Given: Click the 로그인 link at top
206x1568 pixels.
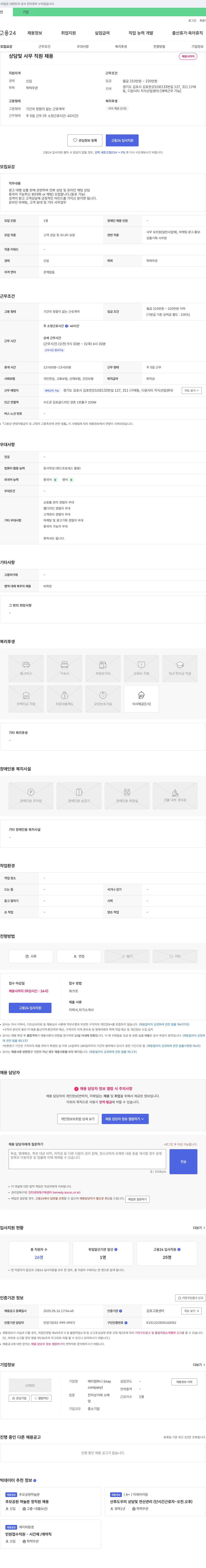Looking at the screenshot, I should click(192, 21).
